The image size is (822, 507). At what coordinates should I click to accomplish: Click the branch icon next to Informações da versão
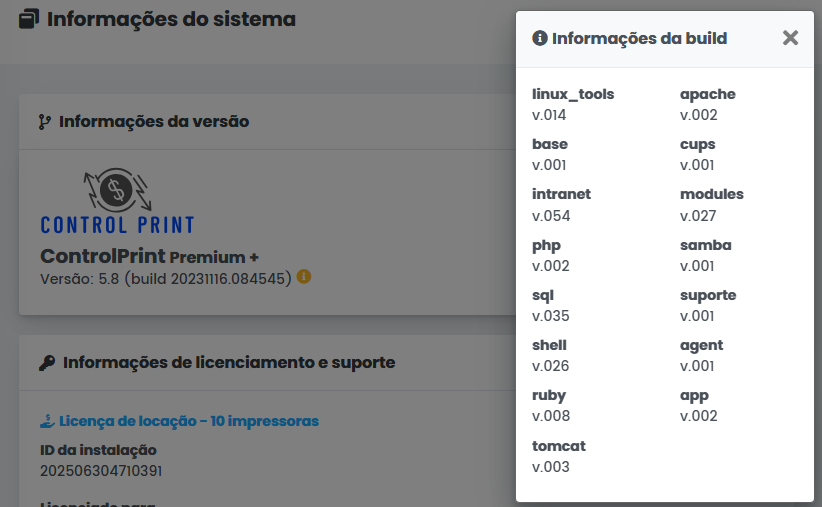(x=44, y=122)
